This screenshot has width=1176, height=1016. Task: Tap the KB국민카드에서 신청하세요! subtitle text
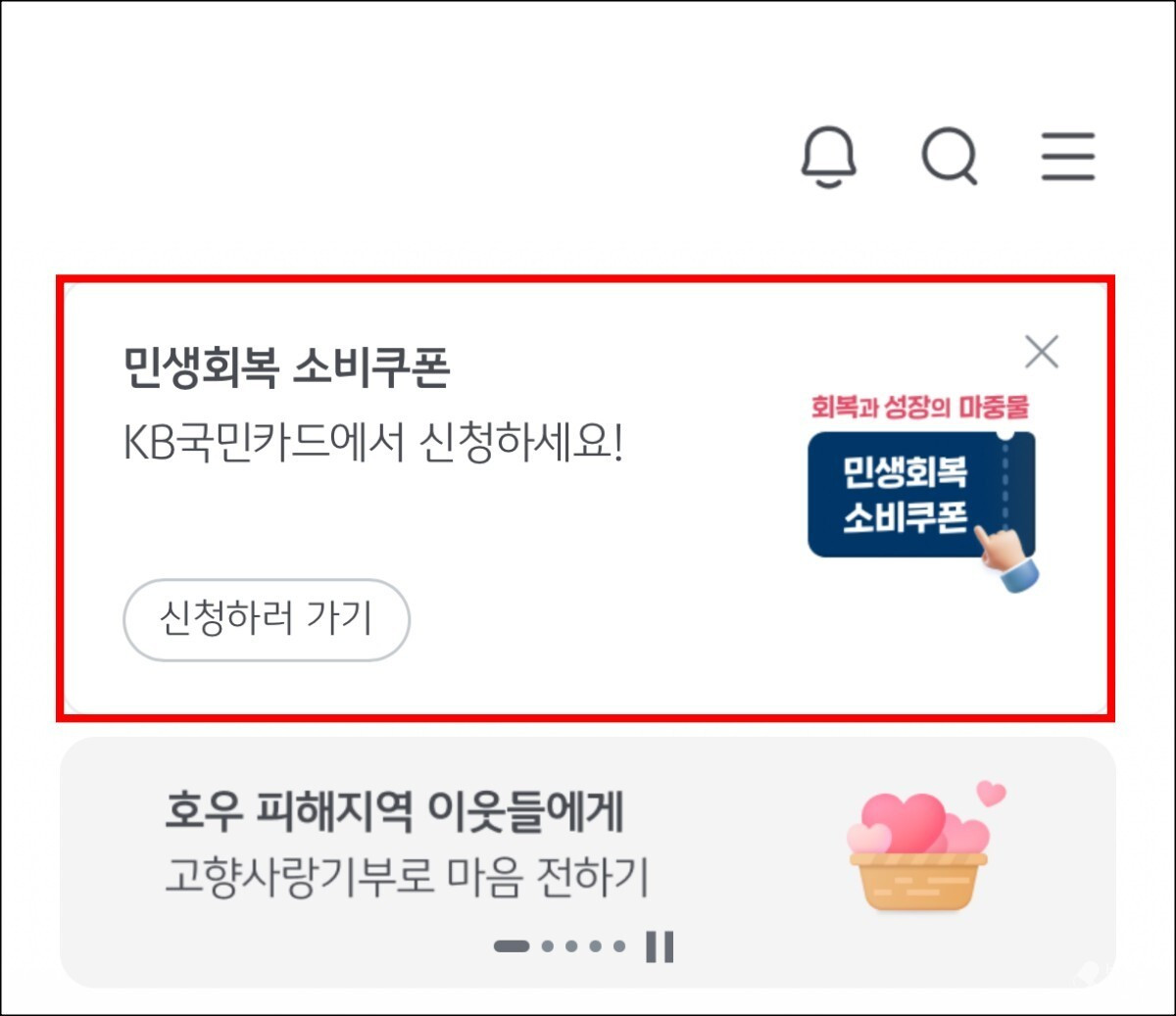pyautogui.click(x=373, y=444)
